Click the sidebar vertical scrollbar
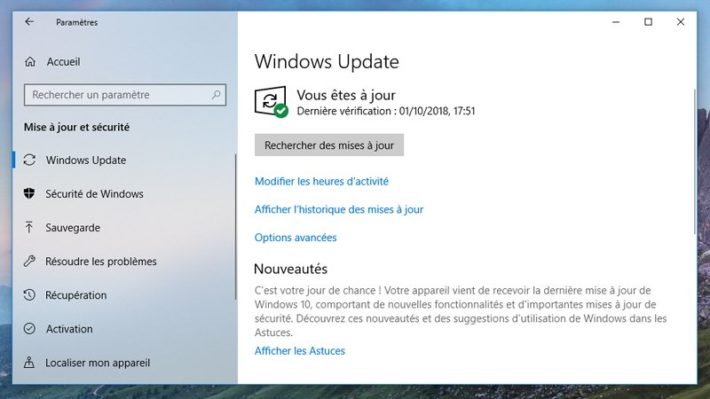 235,226
